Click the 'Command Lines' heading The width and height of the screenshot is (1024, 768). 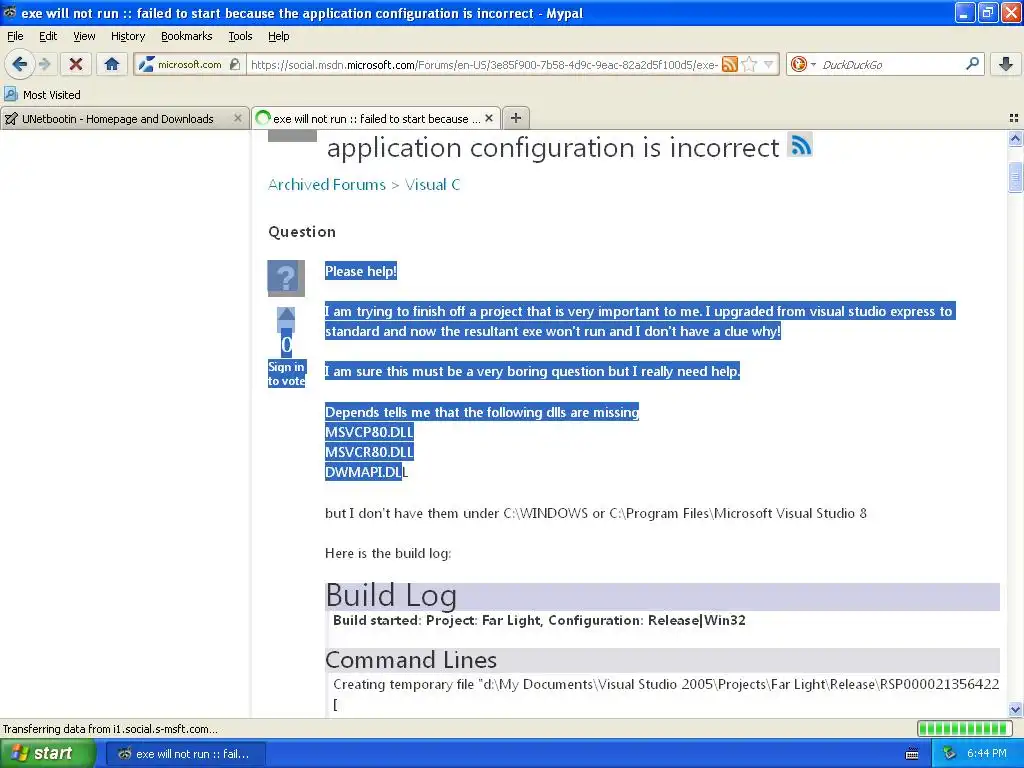pos(411,660)
